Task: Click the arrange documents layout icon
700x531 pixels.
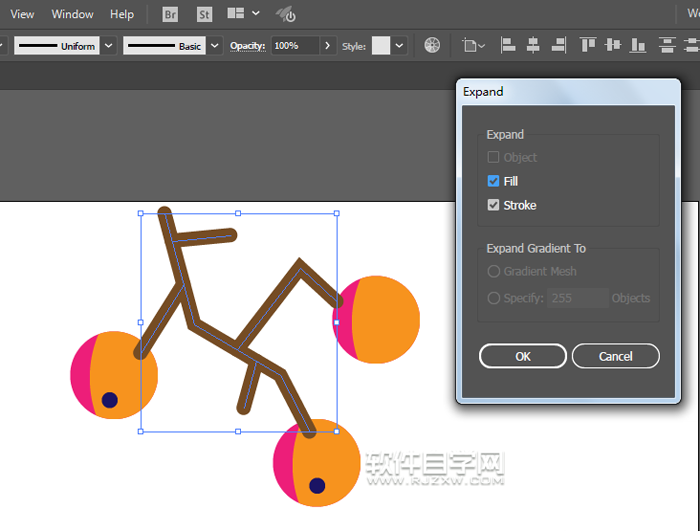Action: [237, 14]
